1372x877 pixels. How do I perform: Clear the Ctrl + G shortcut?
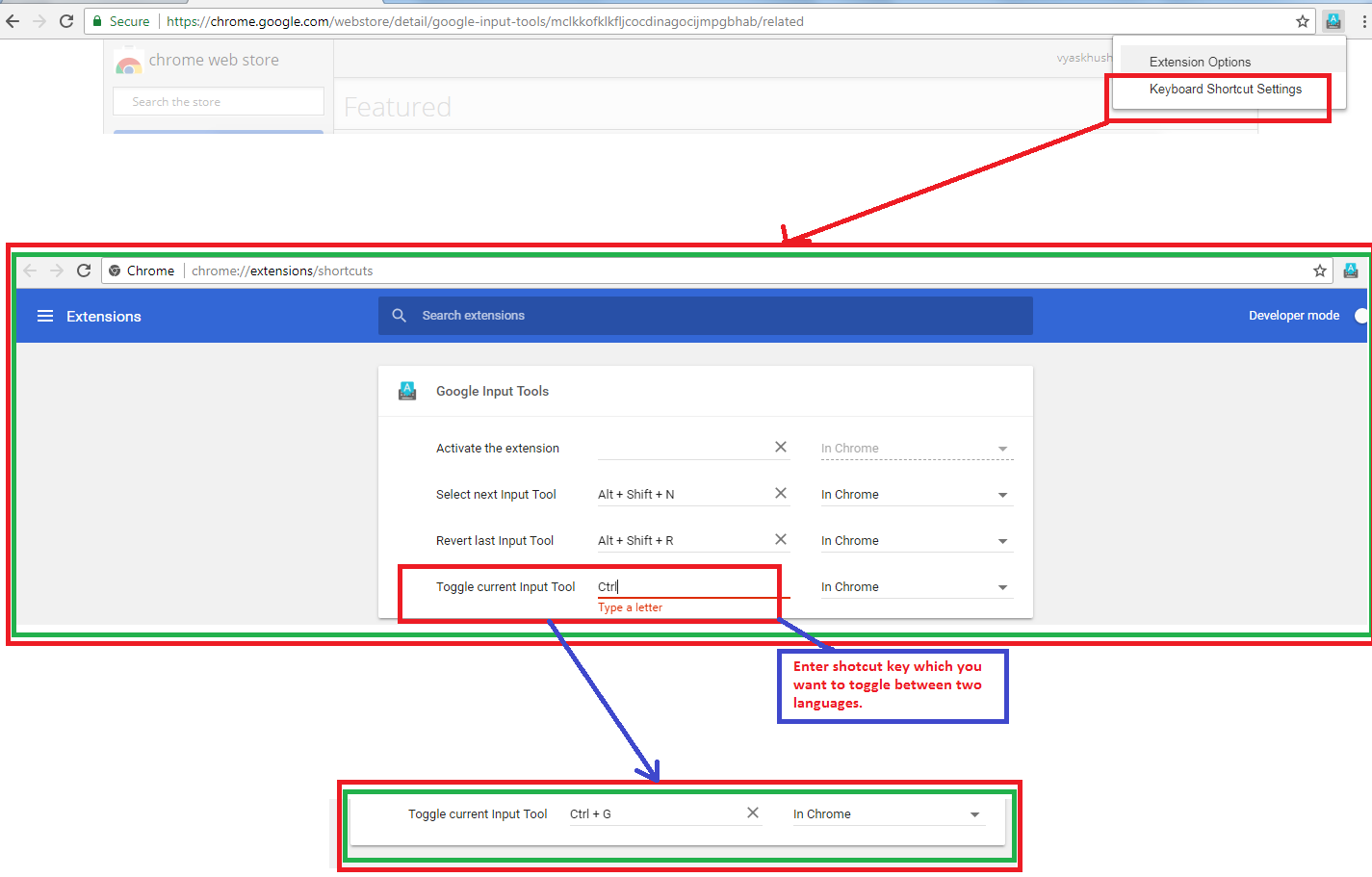753,813
